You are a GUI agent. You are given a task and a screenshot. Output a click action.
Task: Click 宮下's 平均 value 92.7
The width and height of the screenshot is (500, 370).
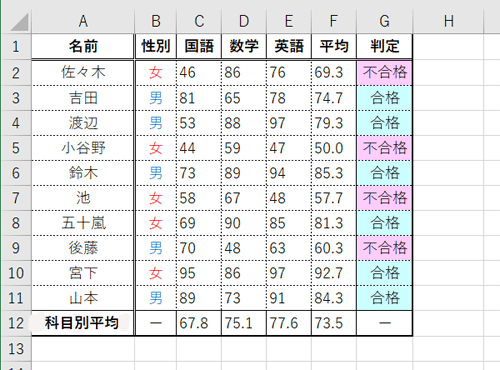(334, 273)
